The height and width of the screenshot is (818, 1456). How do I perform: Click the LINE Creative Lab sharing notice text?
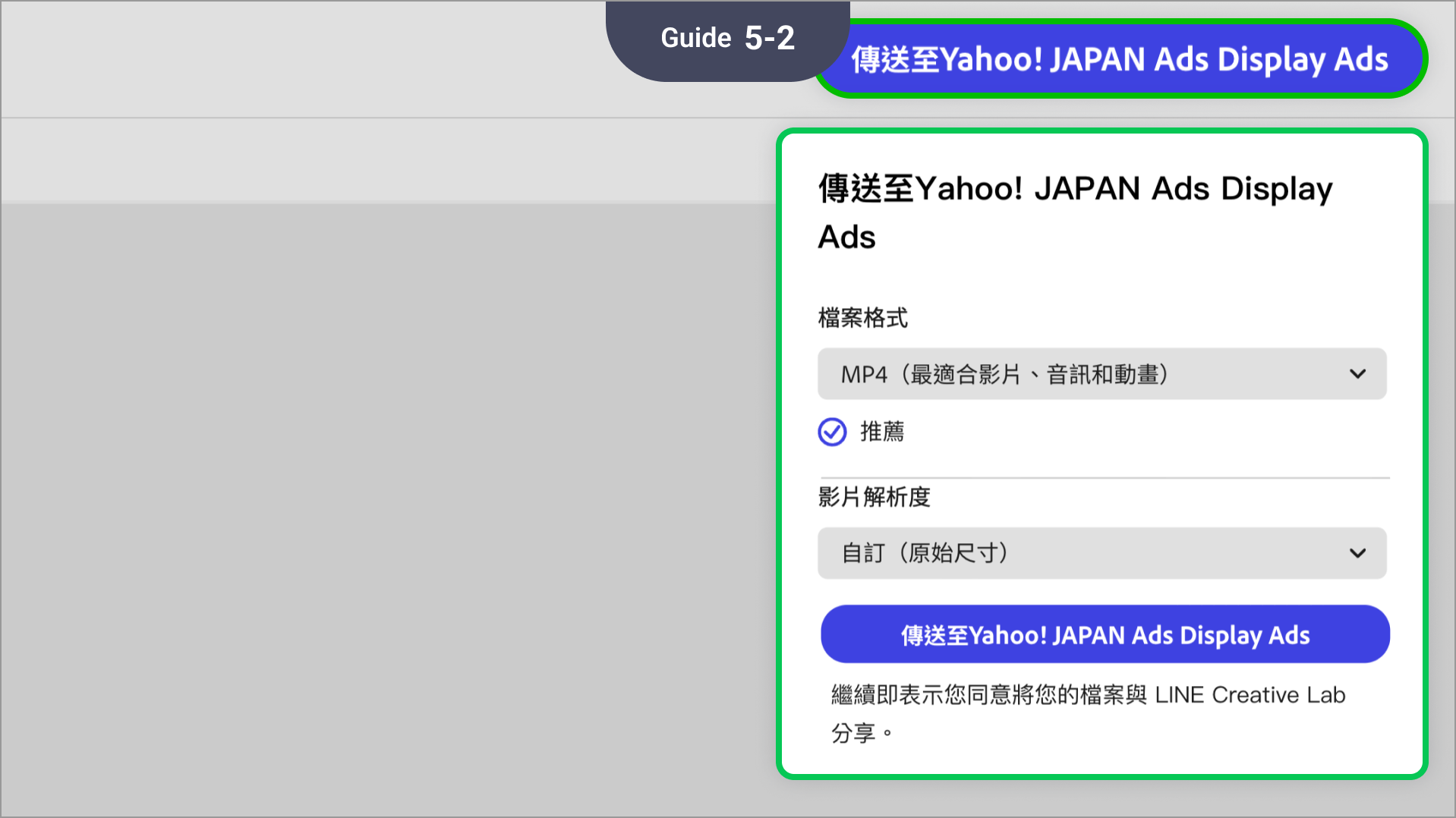[1088, 713]
